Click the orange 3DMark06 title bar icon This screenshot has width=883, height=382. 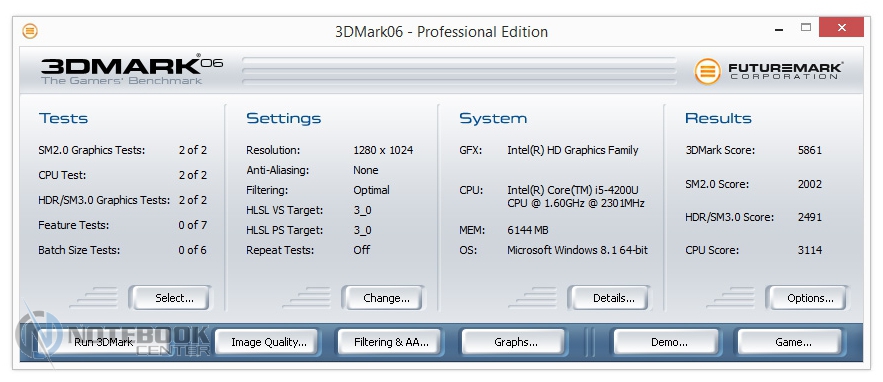(30, 30)
